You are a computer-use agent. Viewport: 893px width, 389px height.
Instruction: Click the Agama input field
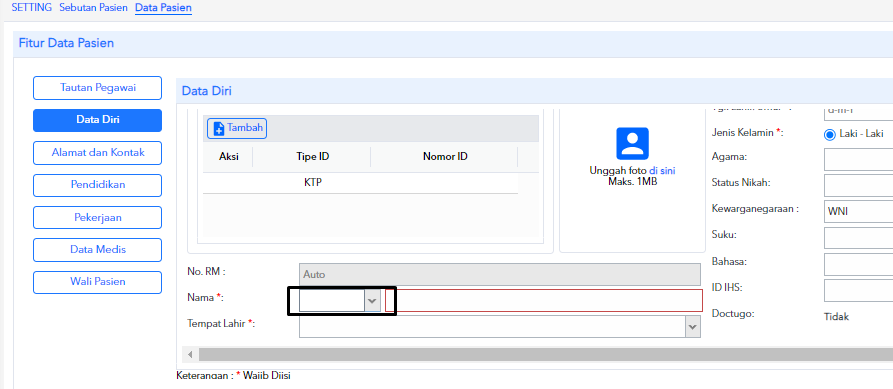pyautogui.click(x=858, y=159)
